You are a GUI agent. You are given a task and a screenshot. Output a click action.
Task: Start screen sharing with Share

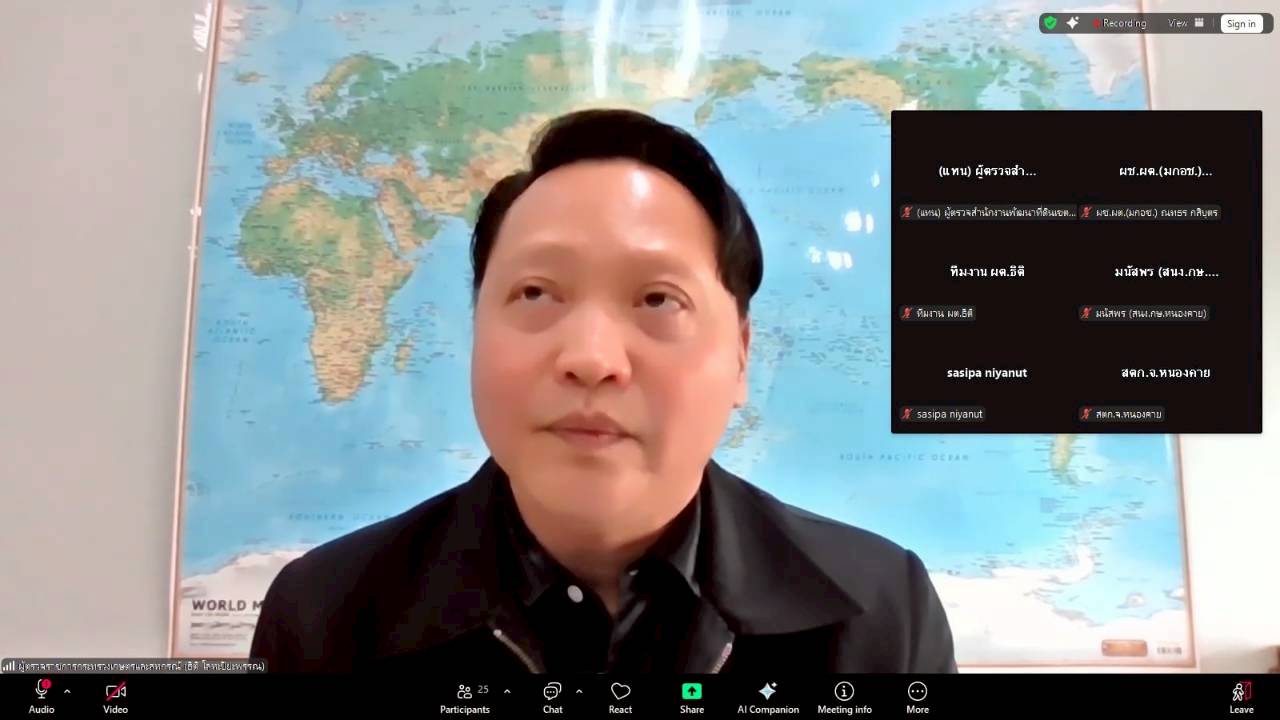[x=691, y=697]
